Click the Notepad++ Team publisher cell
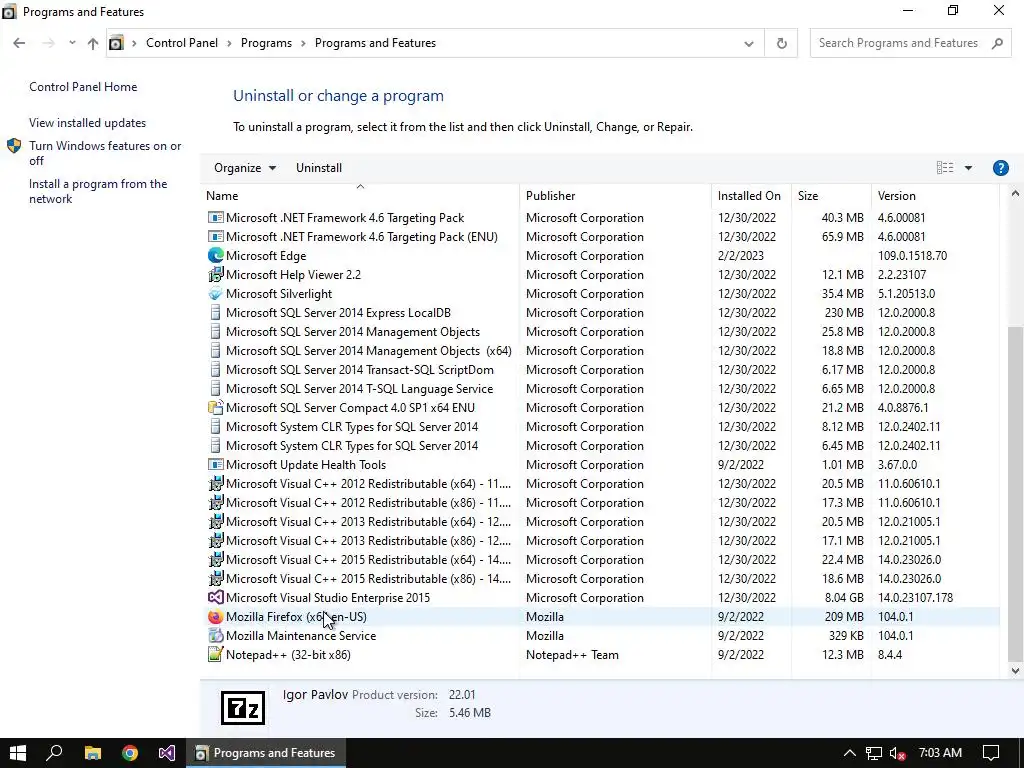 pyautogui.click(x=572, y=654)
